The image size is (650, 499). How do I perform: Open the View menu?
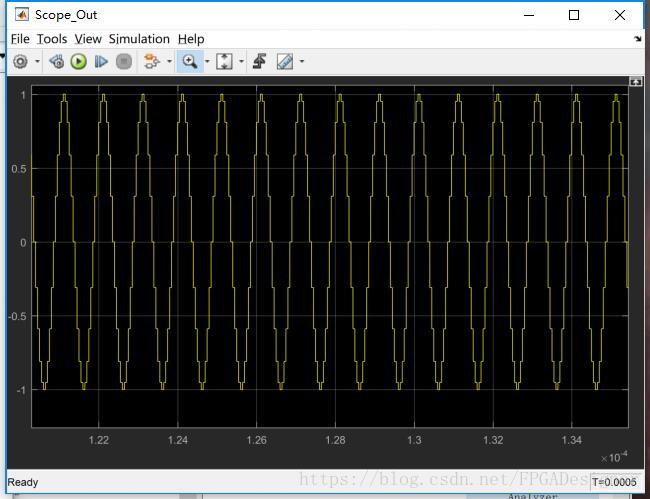tap(88, 39)
